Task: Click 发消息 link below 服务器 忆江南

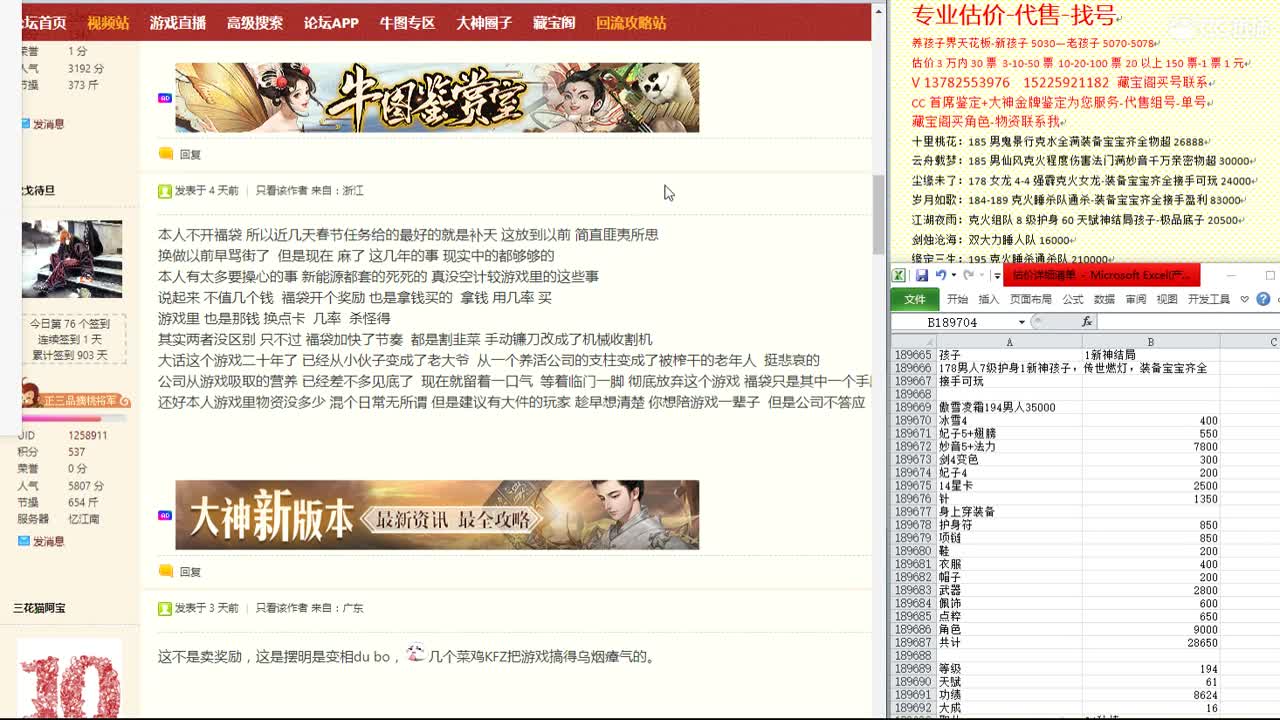Action: coord(48,541)
